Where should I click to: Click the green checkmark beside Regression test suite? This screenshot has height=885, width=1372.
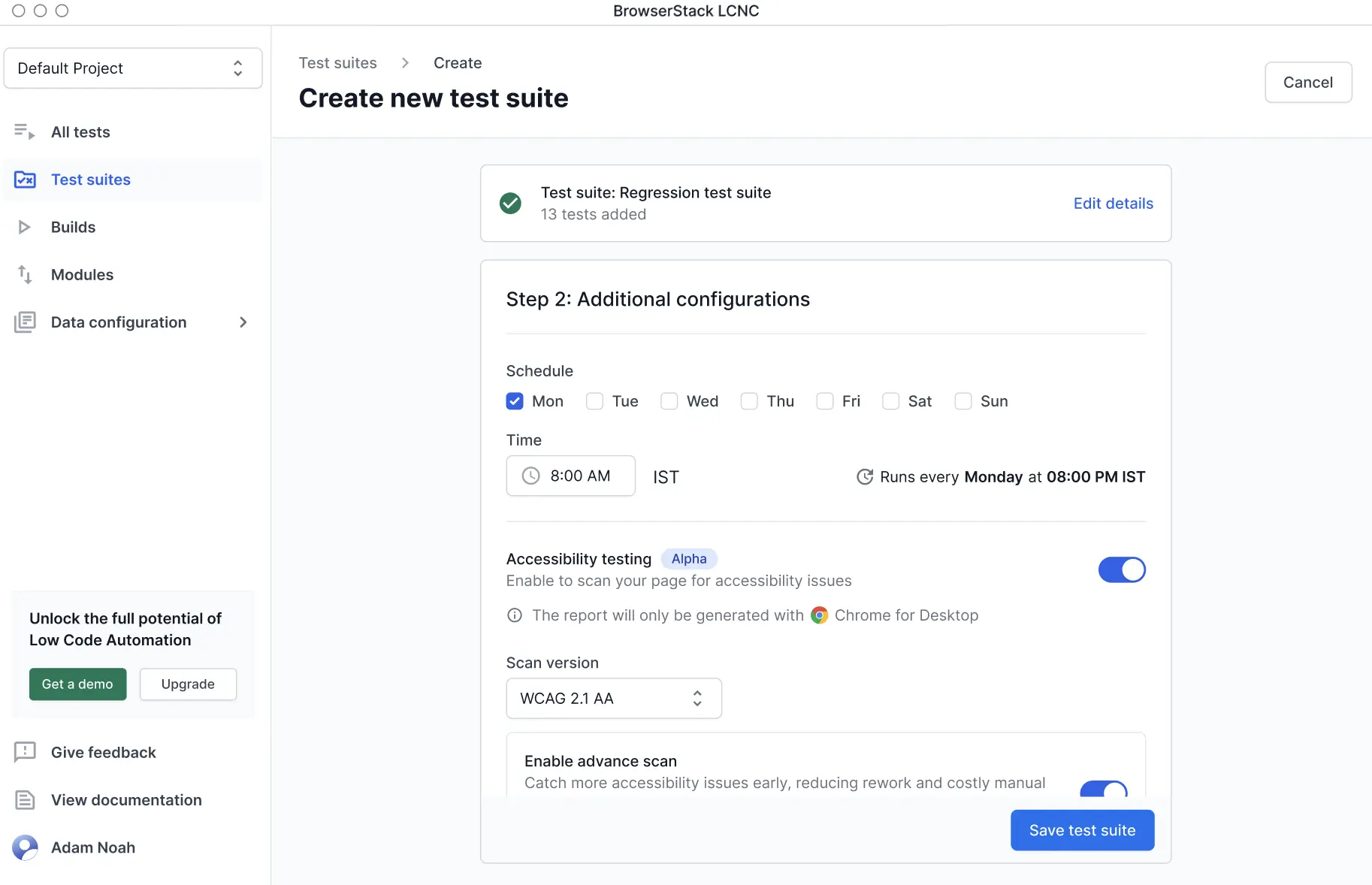coord(510,203)
